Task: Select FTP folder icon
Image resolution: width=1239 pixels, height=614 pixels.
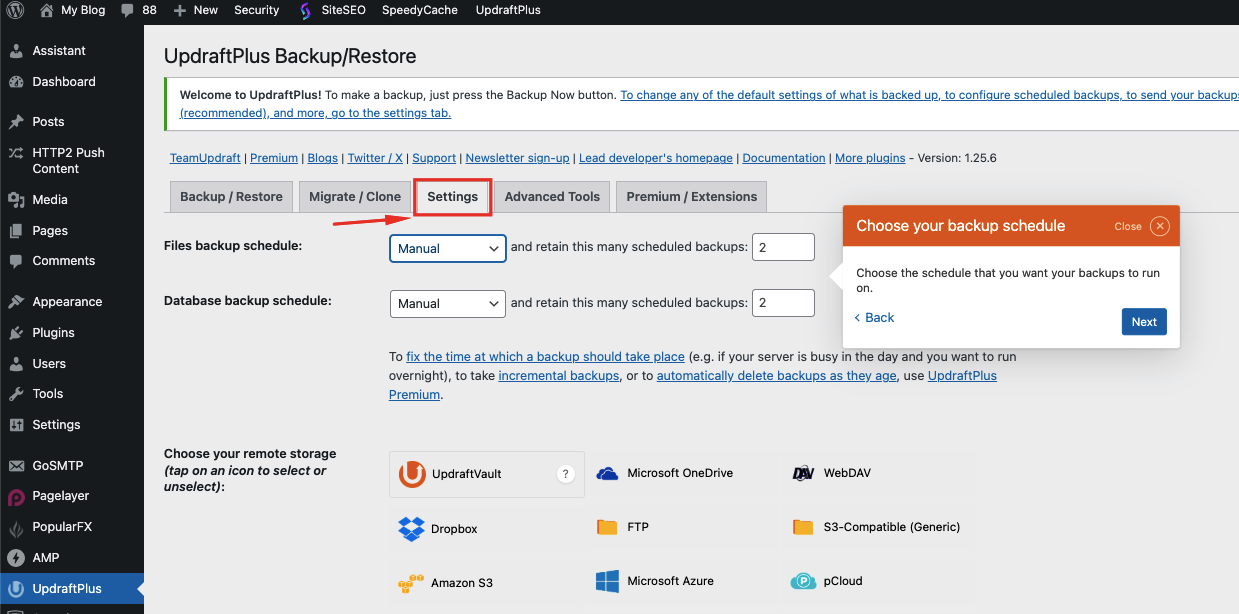Action: [x=607, y=527]
